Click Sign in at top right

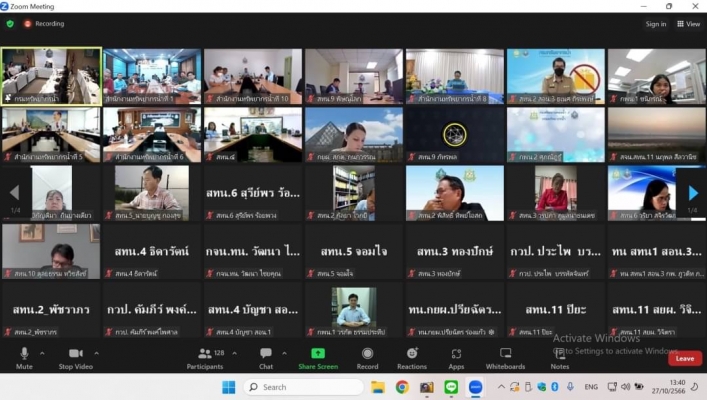pyautogui.click(x=656, y=24)
